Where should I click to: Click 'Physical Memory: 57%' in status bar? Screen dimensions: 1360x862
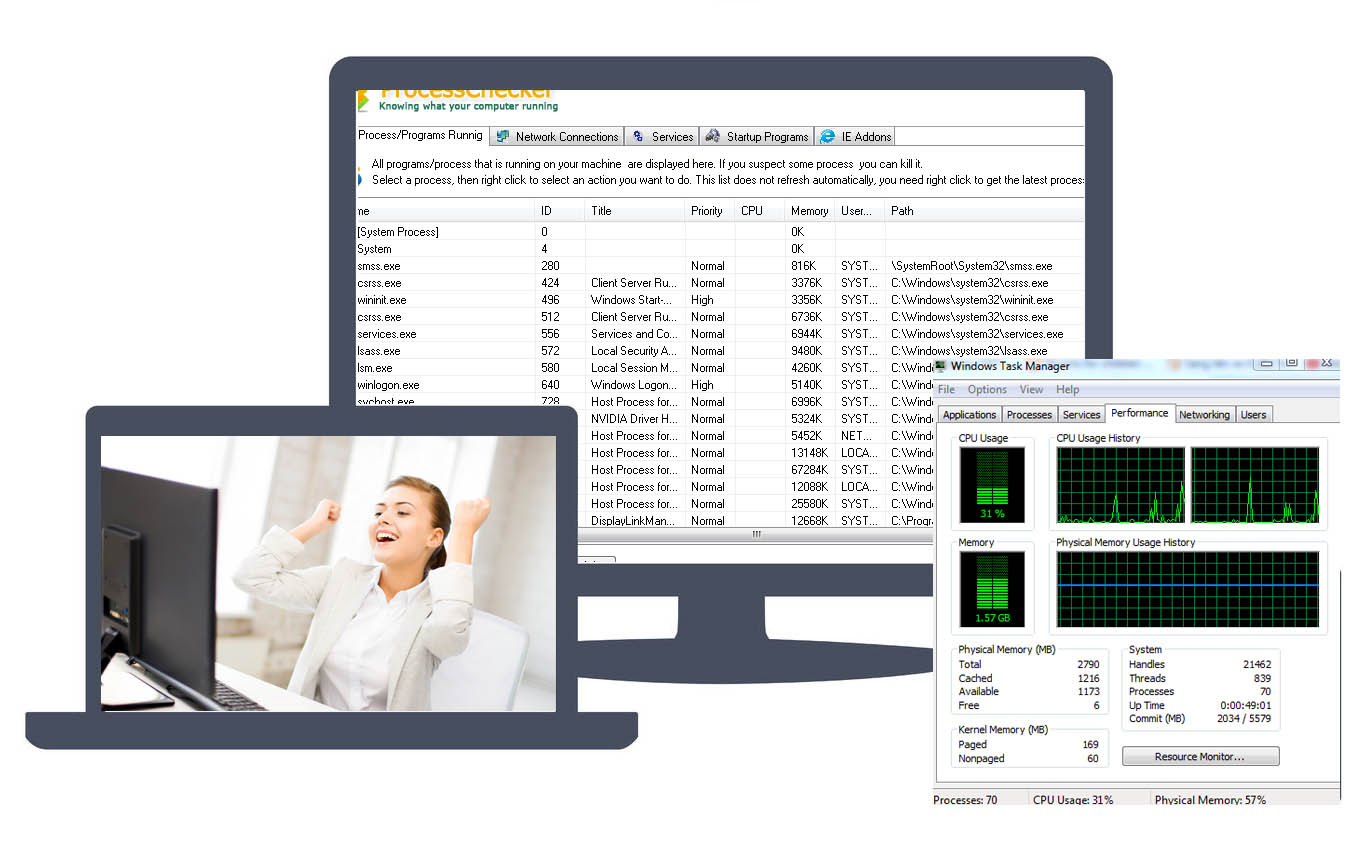click(1210, 800)
